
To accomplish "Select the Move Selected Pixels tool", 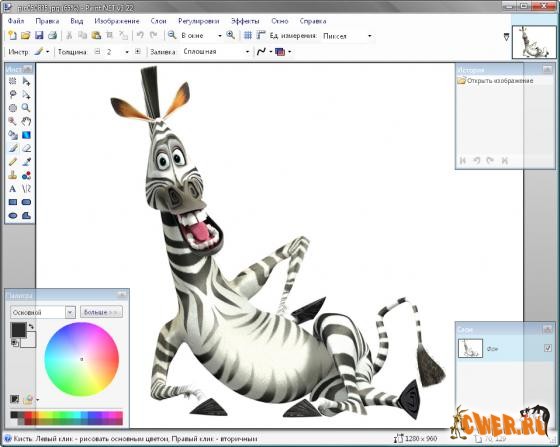I will click(26, 81).
